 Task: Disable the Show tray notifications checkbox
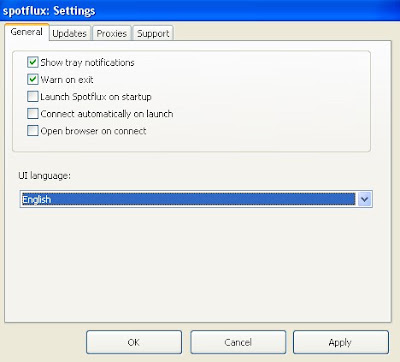[33, 62]
